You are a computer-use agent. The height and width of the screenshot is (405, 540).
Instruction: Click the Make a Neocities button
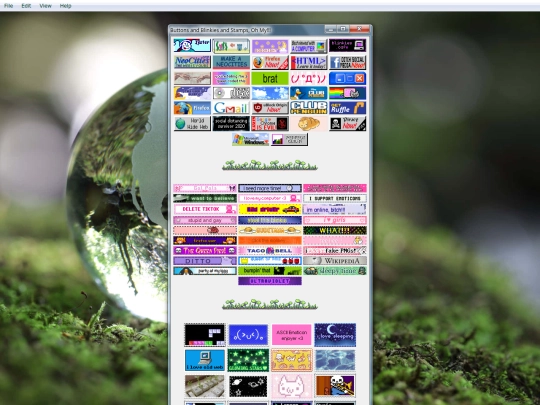pyautogui.click(x=231, y=62)
